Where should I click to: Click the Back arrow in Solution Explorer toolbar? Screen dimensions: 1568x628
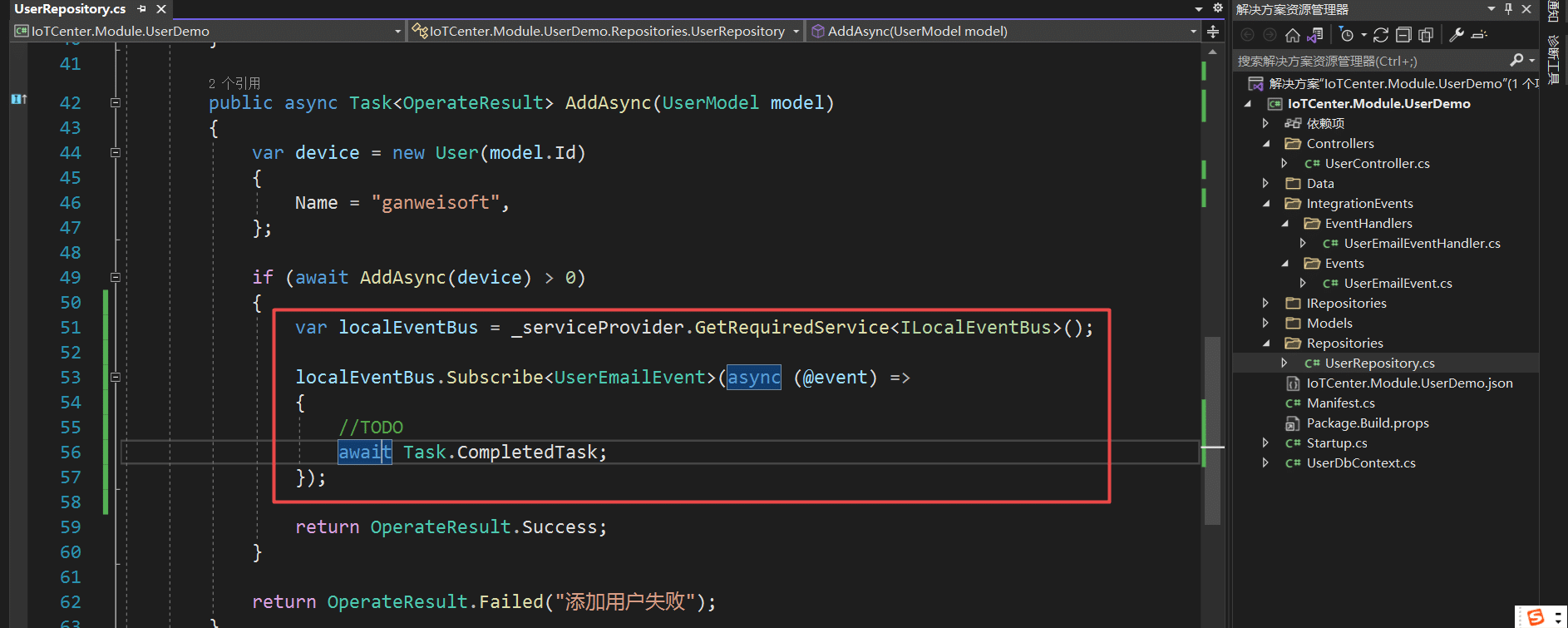(x=1247, y=35)
